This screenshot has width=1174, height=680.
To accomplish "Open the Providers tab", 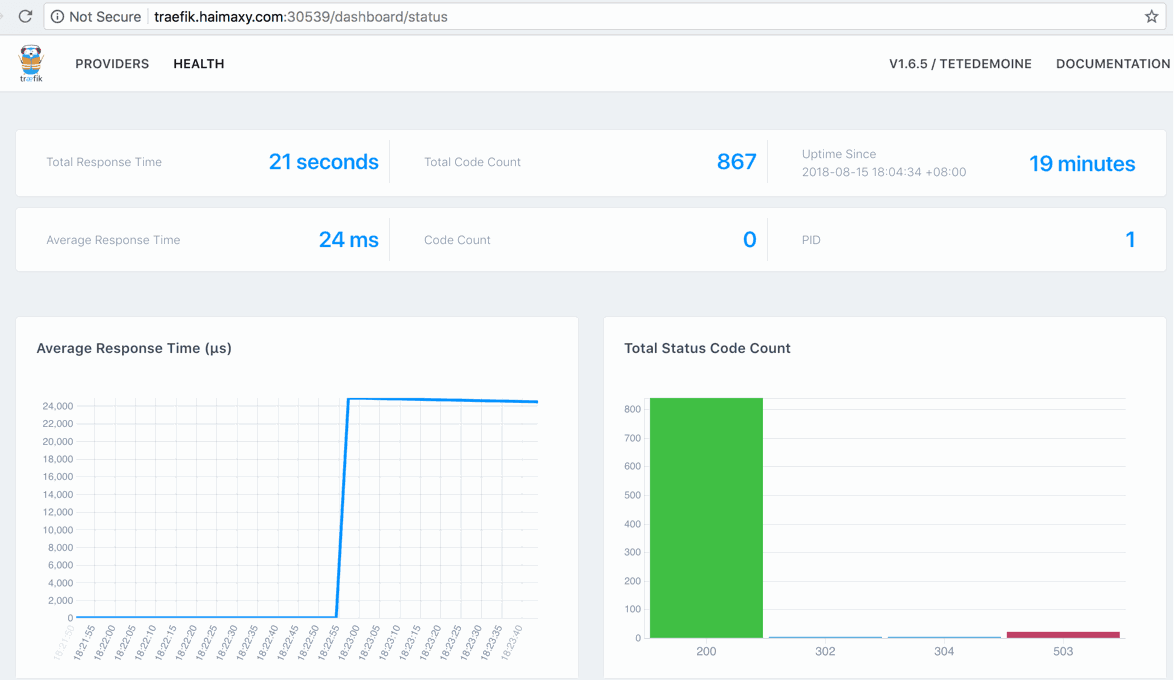I will pos(112,64).
